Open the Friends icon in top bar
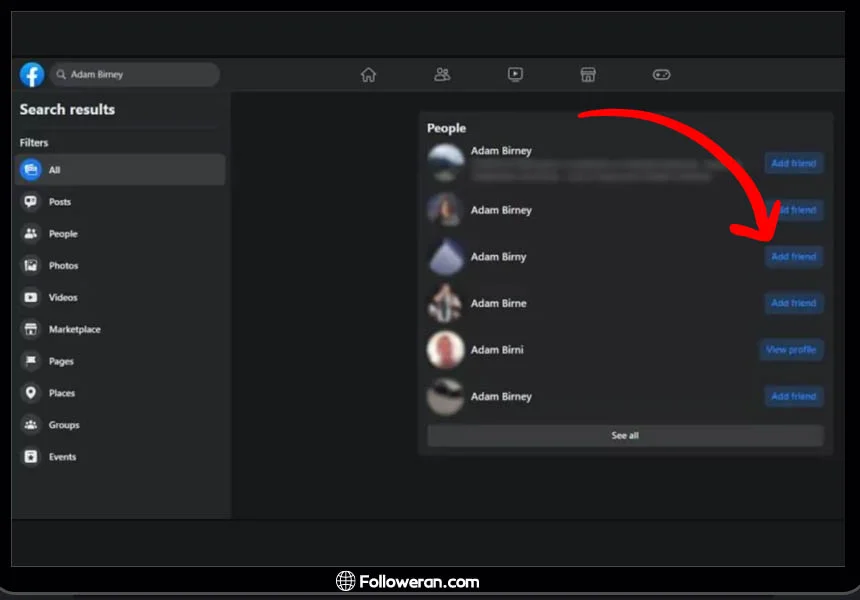This screenshot has width=860, height=600. tap(442, 75)
